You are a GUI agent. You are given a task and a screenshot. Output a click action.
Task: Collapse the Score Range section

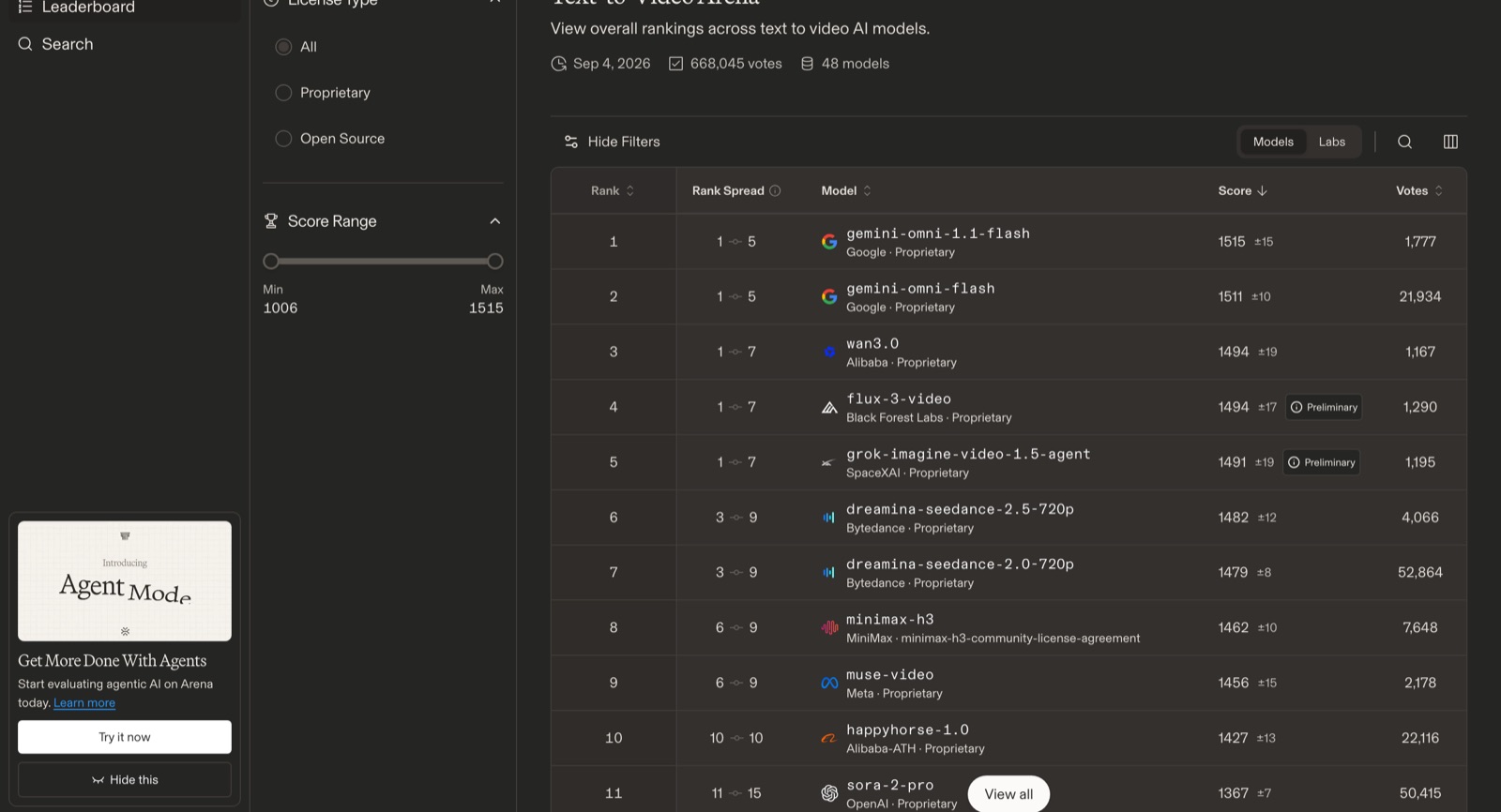coord(495,221)
